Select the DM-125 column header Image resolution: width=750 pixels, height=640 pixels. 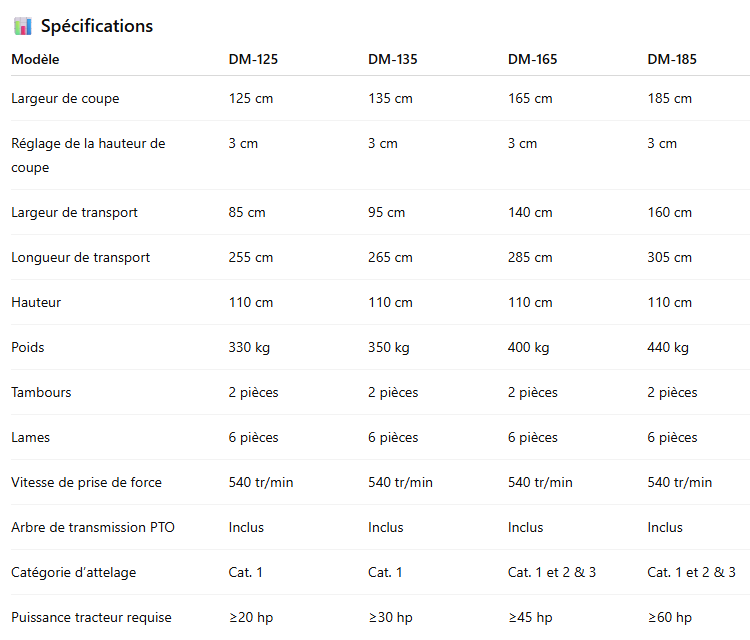pos(253,59)
